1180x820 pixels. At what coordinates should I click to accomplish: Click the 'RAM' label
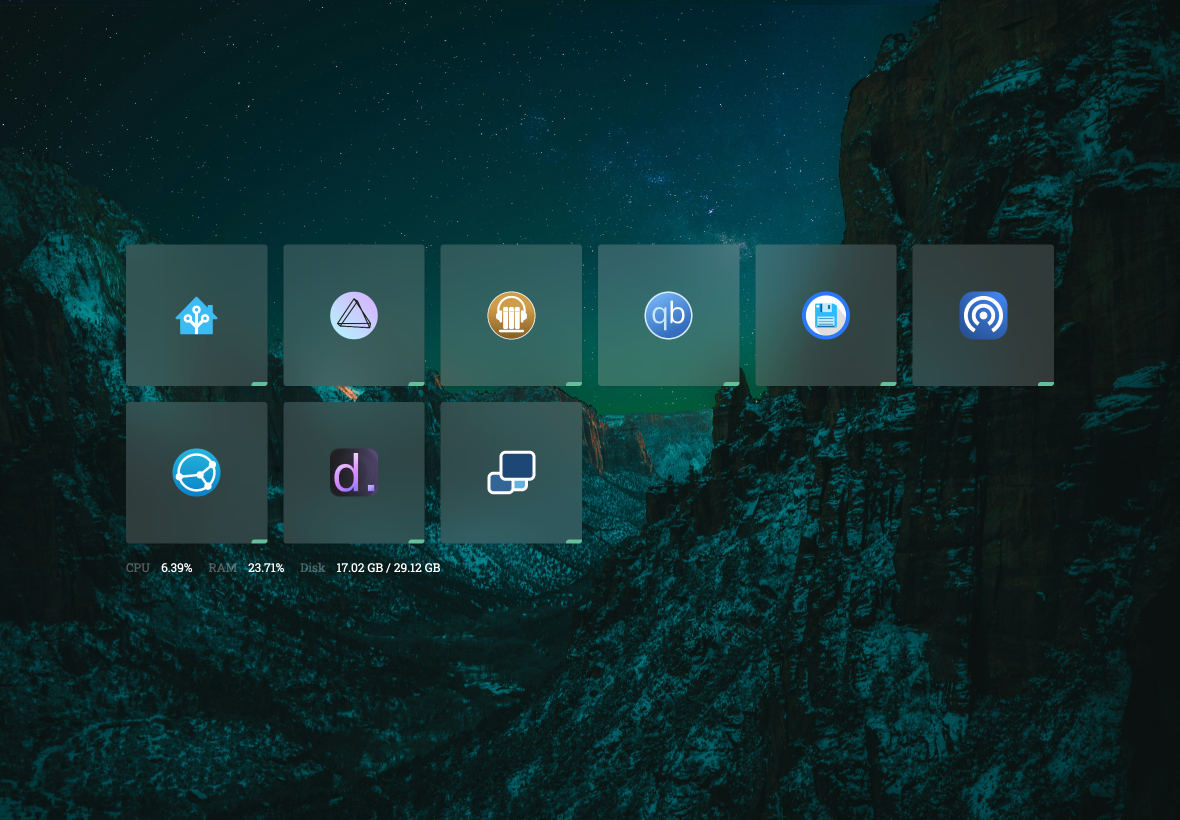[222, 568]
